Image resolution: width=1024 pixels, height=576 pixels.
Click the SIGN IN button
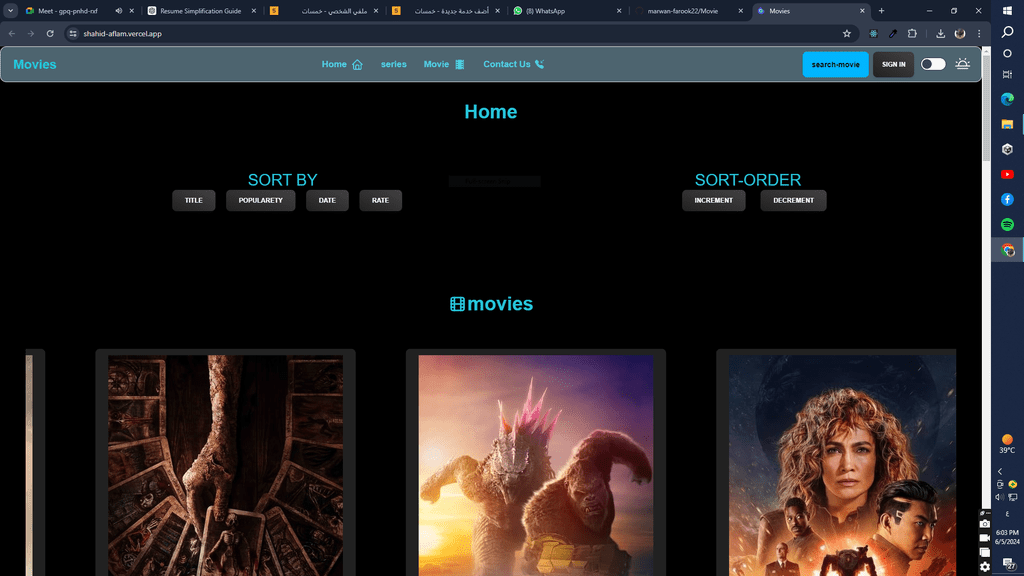pyautogui.click(x=893, y=65)
